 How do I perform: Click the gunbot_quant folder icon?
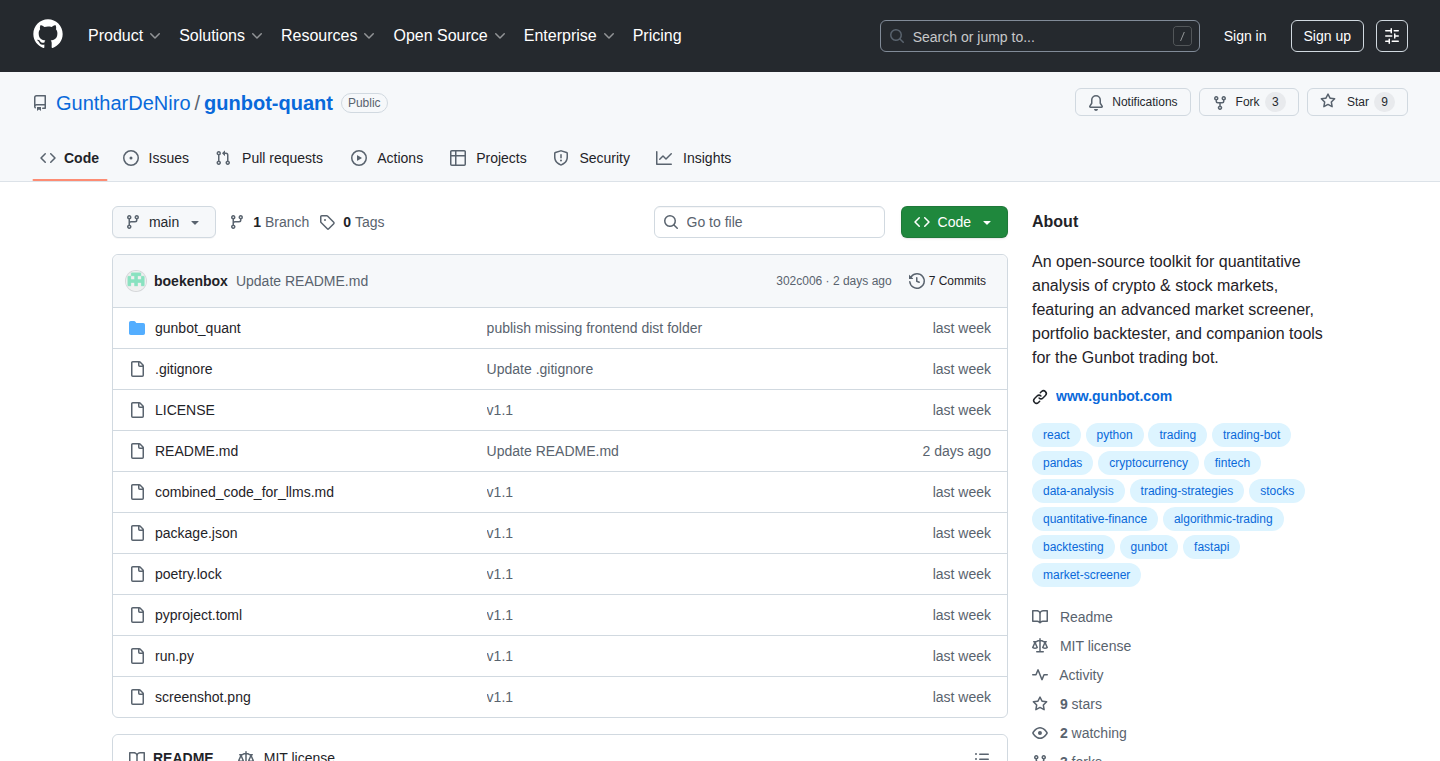[x=137, y=328]
